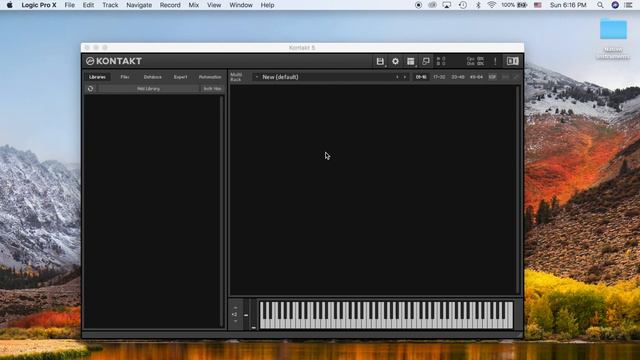
Task: Open the Apple menu
Action: (x=9, y=5)
